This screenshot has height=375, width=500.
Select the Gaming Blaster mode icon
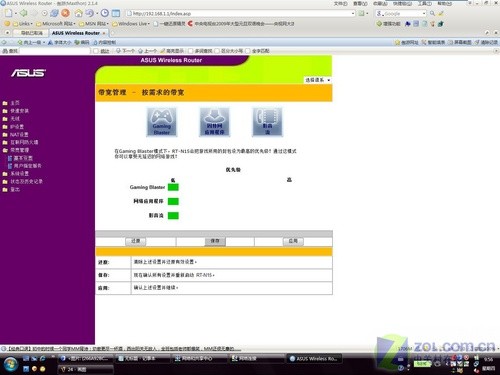pos(162,122)
